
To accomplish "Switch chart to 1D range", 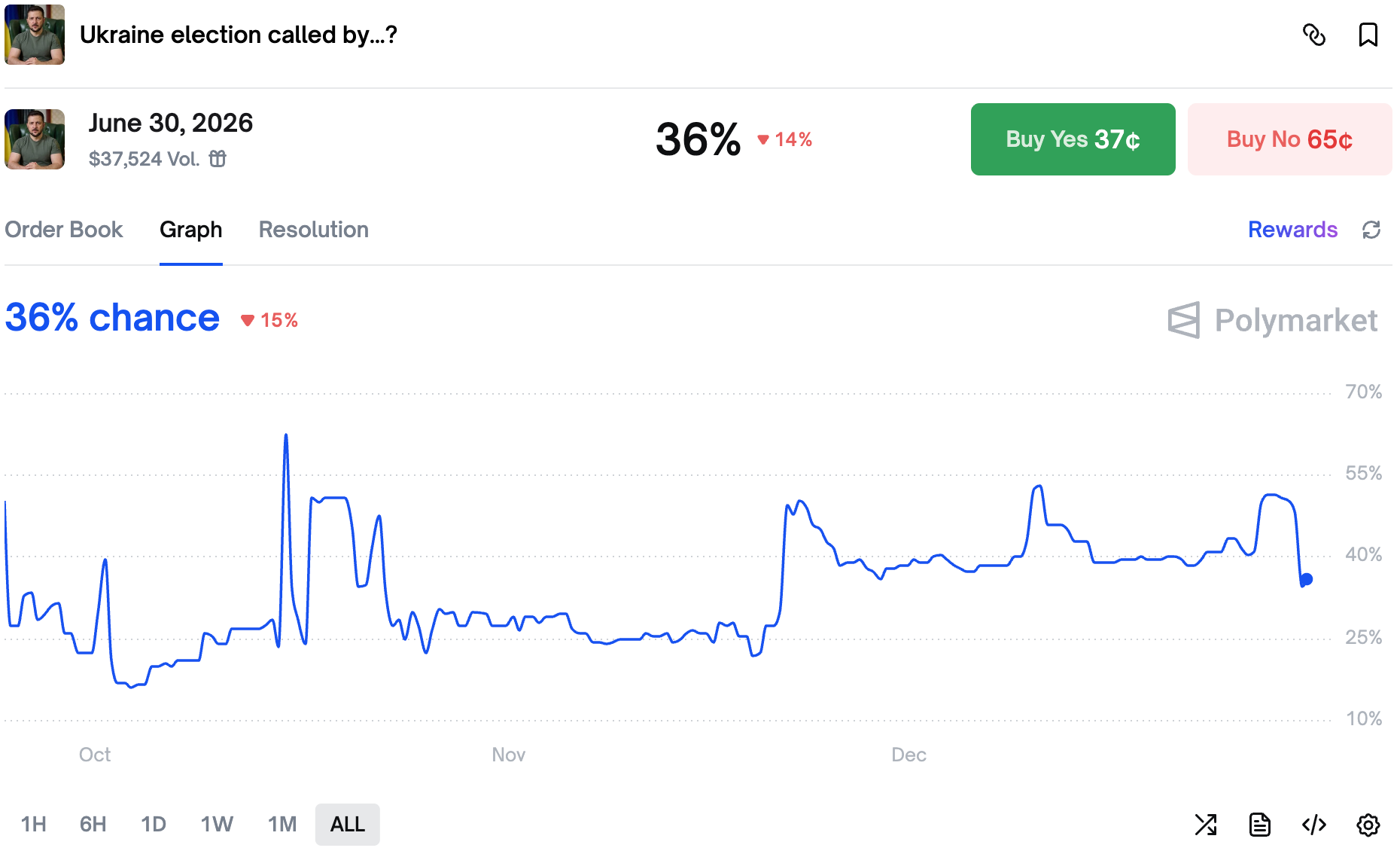I will pyautogui.click(x=154, y=825).
